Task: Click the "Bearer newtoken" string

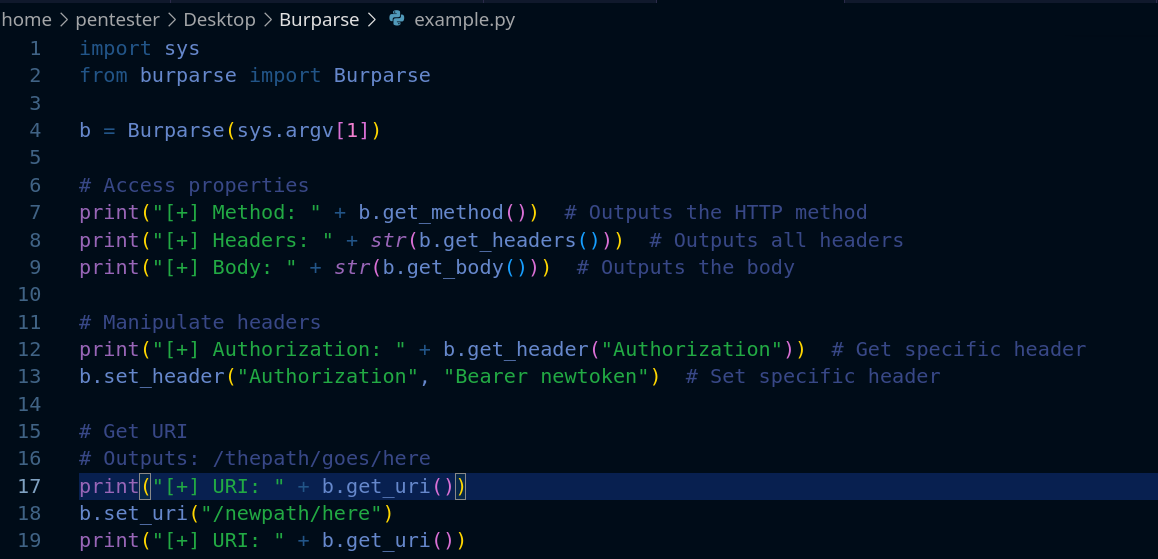Action: click(x=546, y=377)
